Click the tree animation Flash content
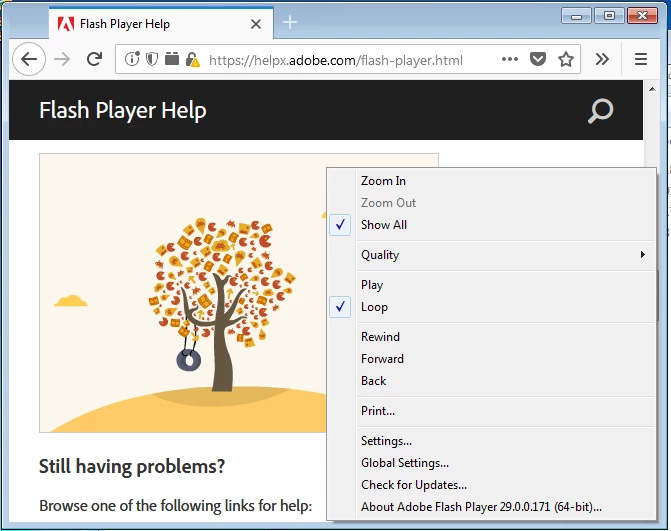 click(183, 293)
